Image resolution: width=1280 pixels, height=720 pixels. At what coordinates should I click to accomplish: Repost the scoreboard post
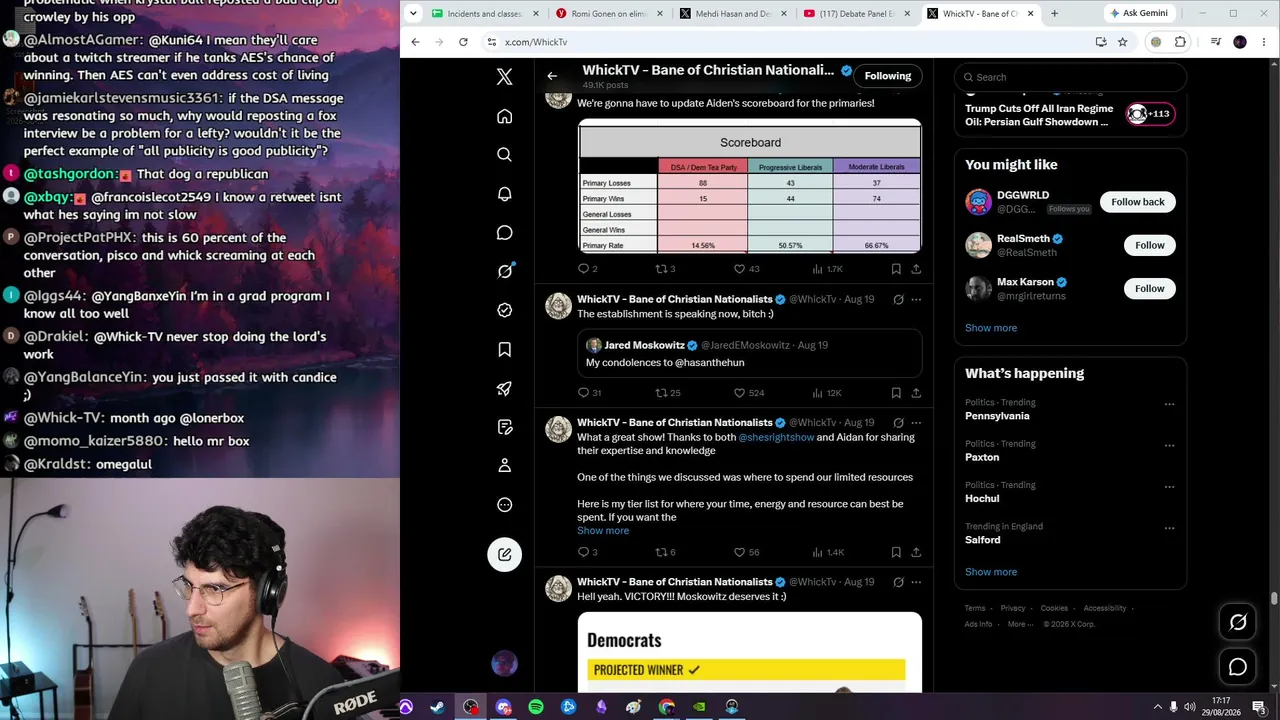coord(660,269)
